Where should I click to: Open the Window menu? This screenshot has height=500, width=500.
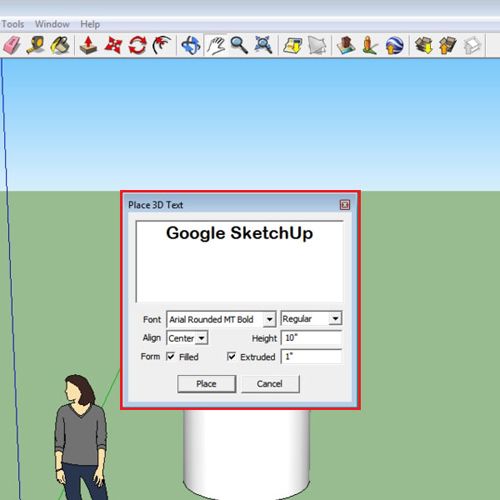coord(52,24)
